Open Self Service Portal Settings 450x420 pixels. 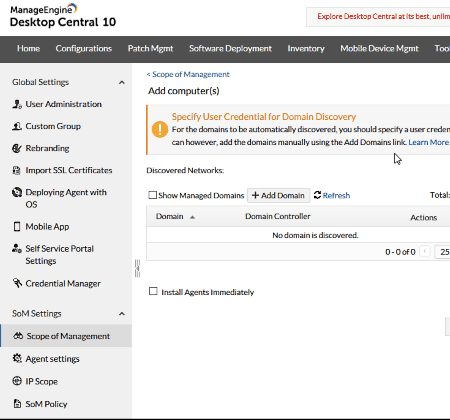[60, 255]
